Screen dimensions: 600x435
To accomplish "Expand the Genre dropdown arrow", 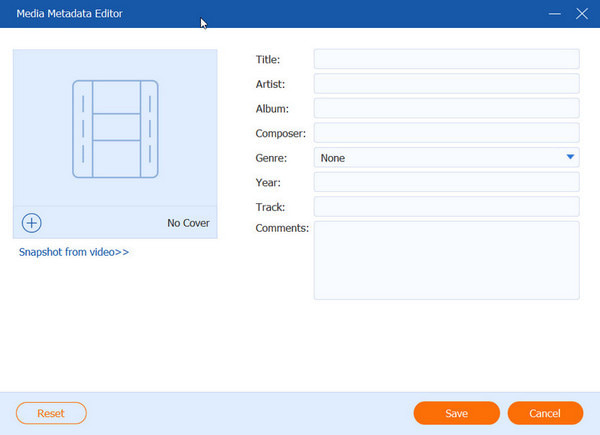I will (570, 157).
